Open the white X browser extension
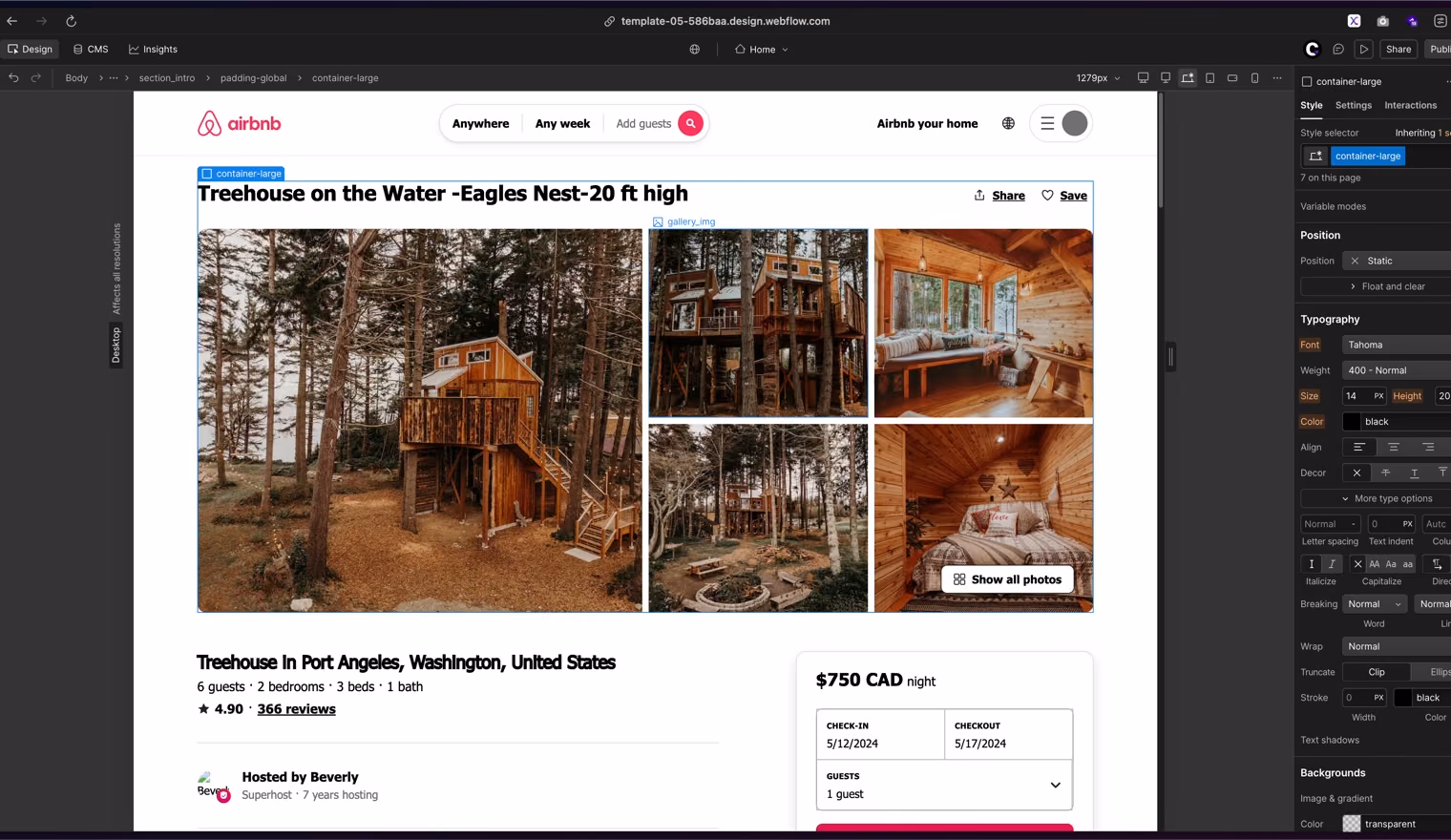The height and width of the screenshot is (840, 1451). 1354,21
